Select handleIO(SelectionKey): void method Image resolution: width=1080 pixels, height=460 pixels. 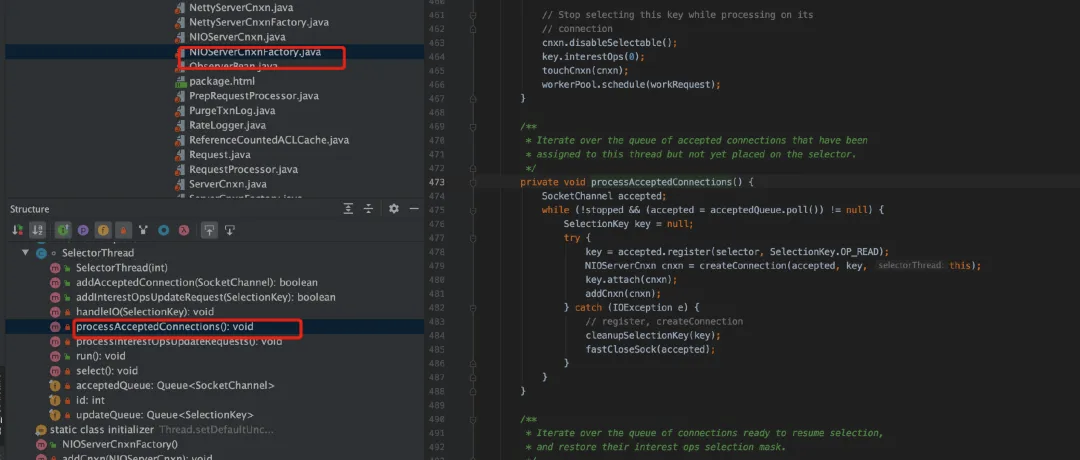(x=145, y=312)
